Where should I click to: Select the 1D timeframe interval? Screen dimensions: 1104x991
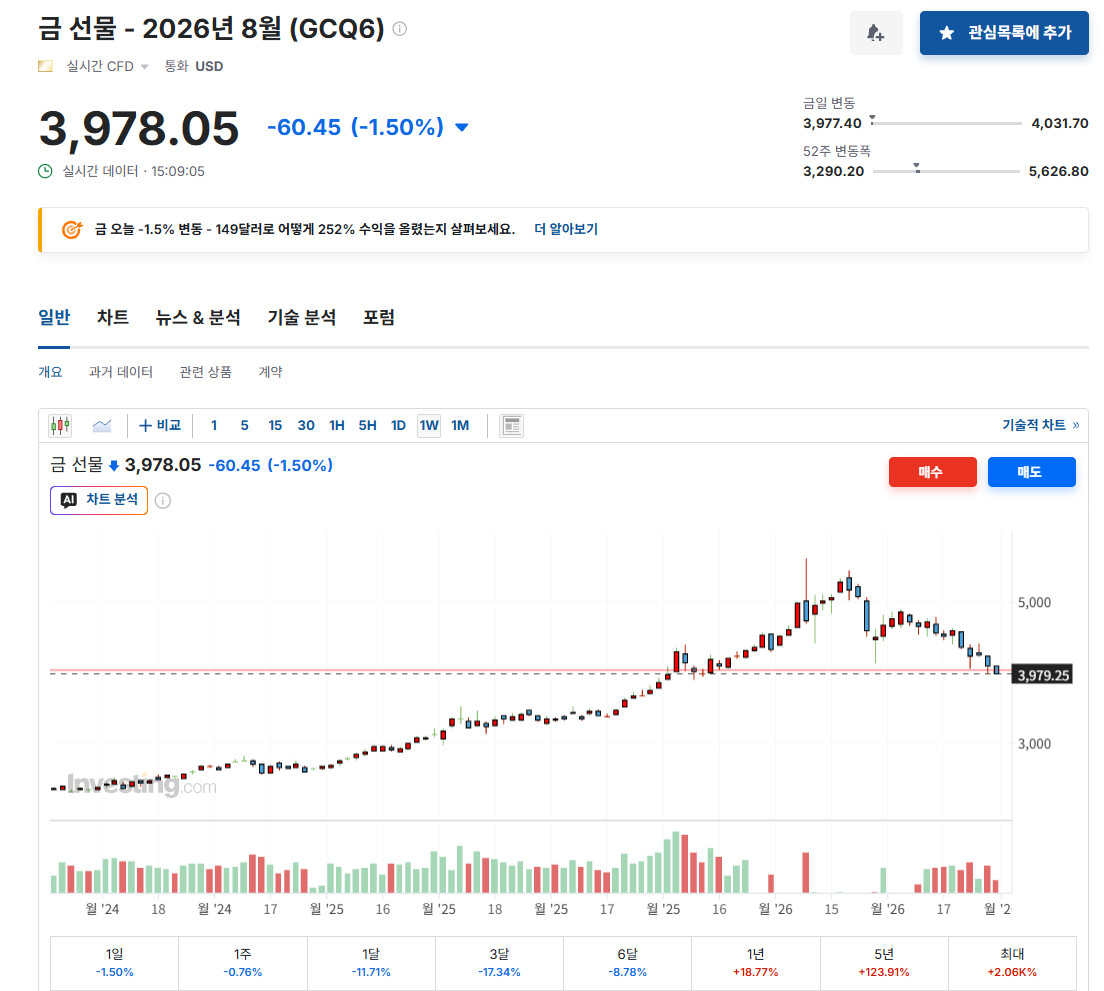pos(399,425)
